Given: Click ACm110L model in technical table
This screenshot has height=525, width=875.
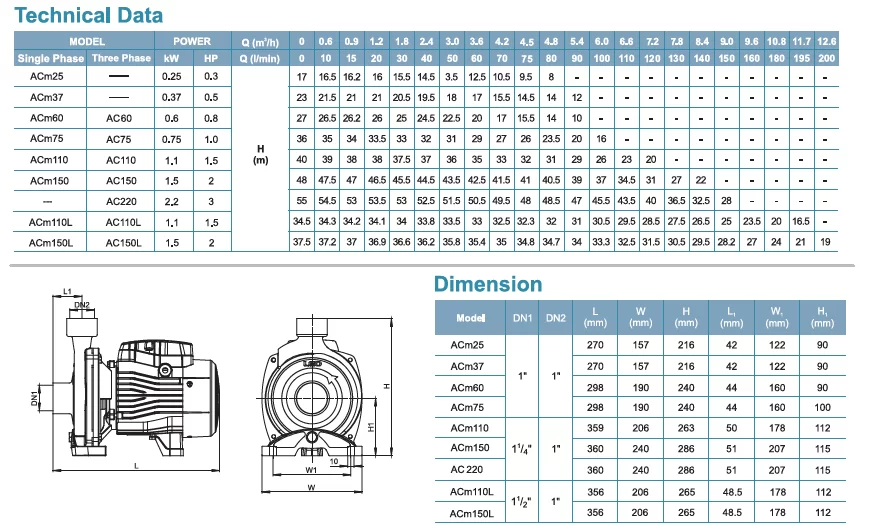Looking at the screenshot, I should (50, 222).
